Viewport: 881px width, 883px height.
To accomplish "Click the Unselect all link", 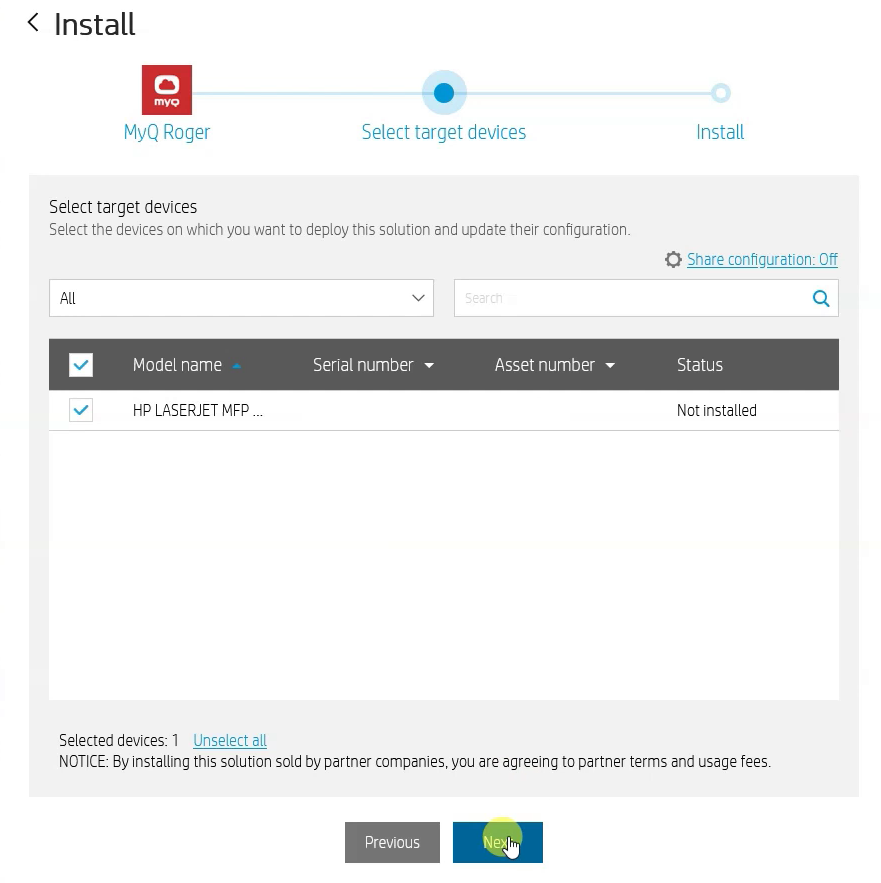I will click(x=229, y=740).
